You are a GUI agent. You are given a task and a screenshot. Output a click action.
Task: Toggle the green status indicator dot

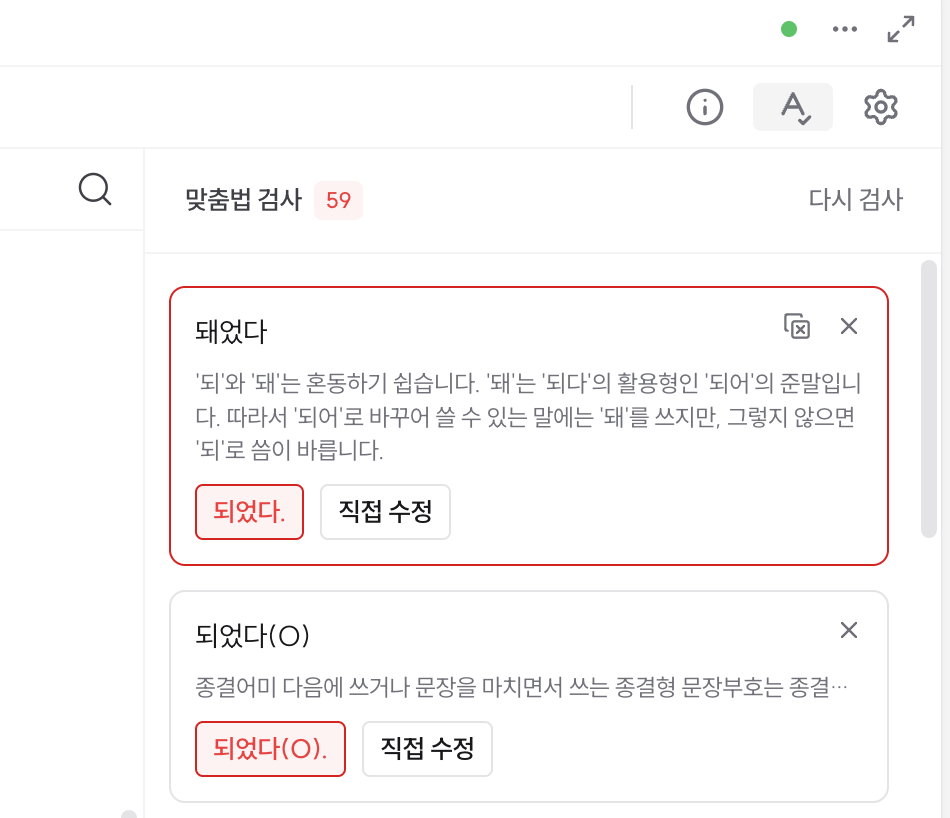[x=788, y=29]
